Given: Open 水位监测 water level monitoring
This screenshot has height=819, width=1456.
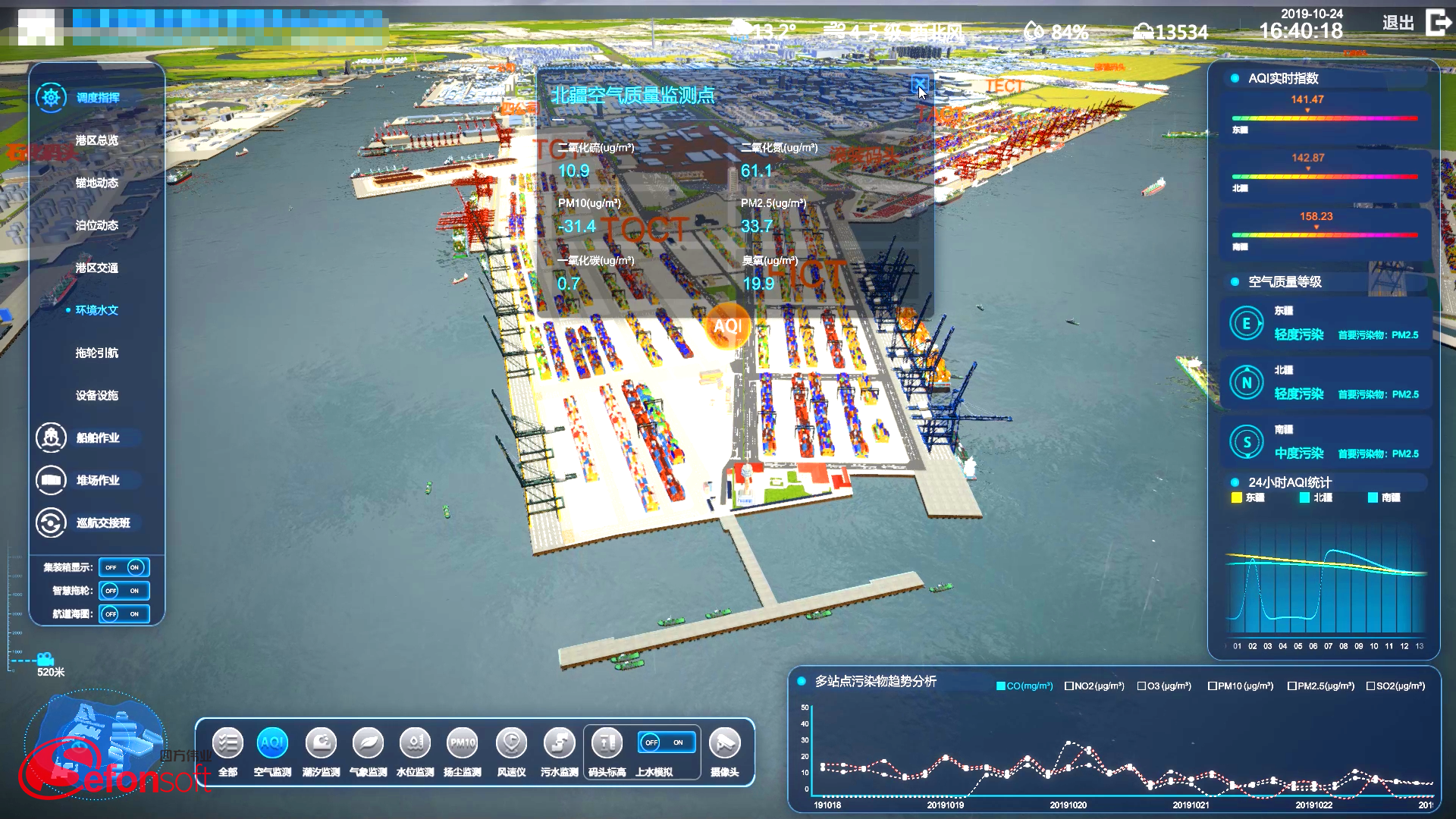Looking at the screenshot, I should pyautogui.click(x=415, y=743).
